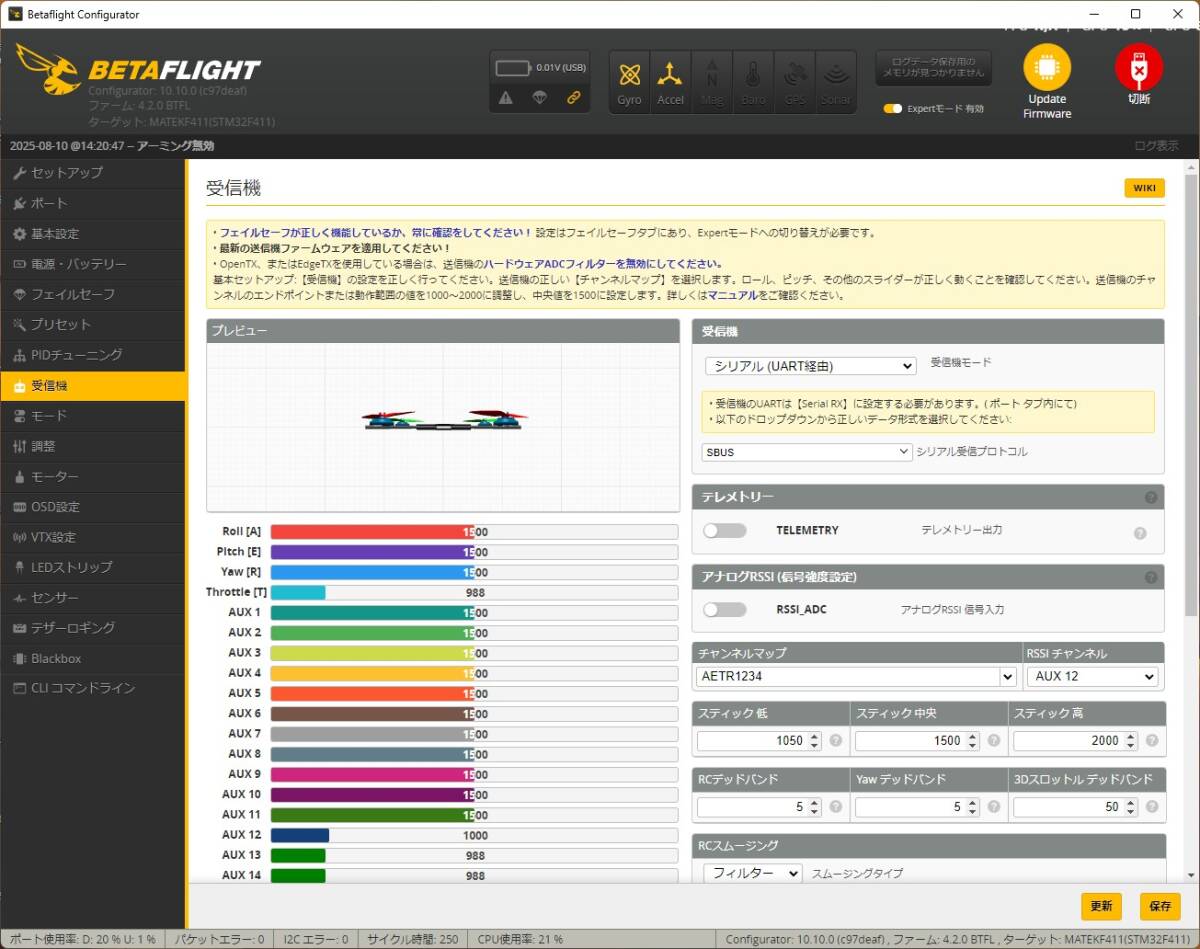Click the Update Firmware chip icon
1200x949 pixels.
click(1047, 68)
